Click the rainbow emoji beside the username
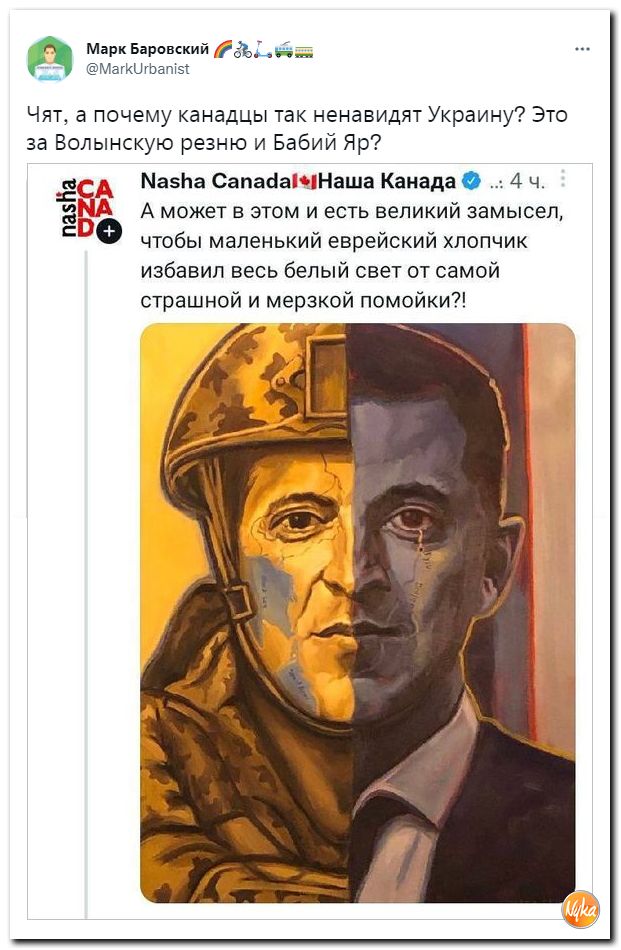 223,49
